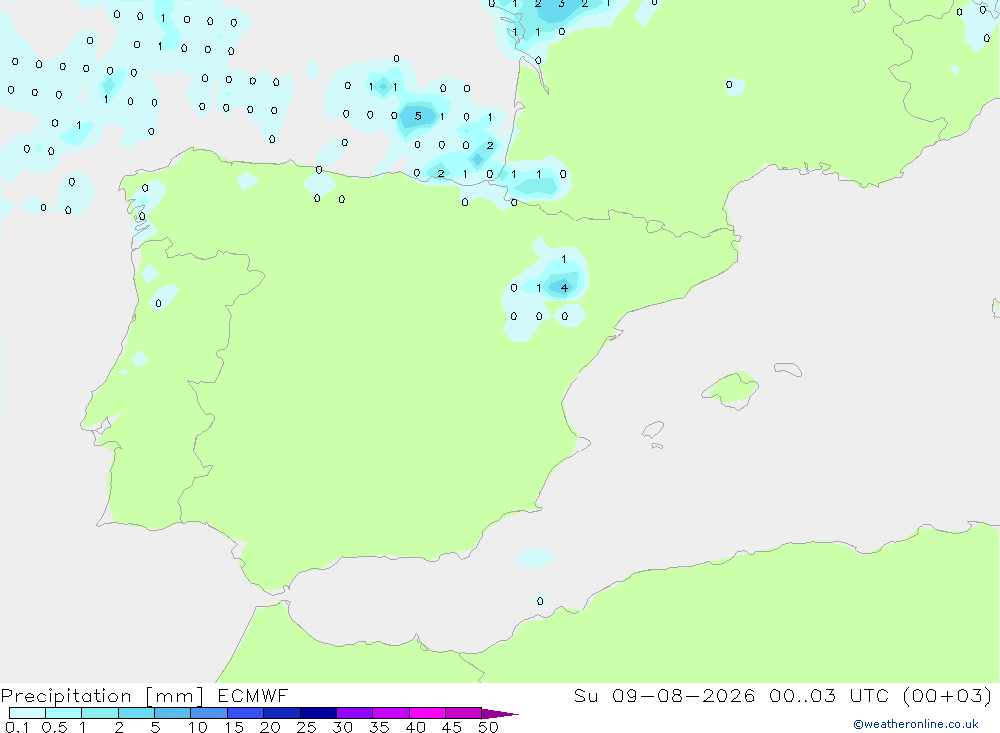1000x733 pixels.
Task: Pick the 0.5–1 mm legend color box
Action: coord(63,713)
